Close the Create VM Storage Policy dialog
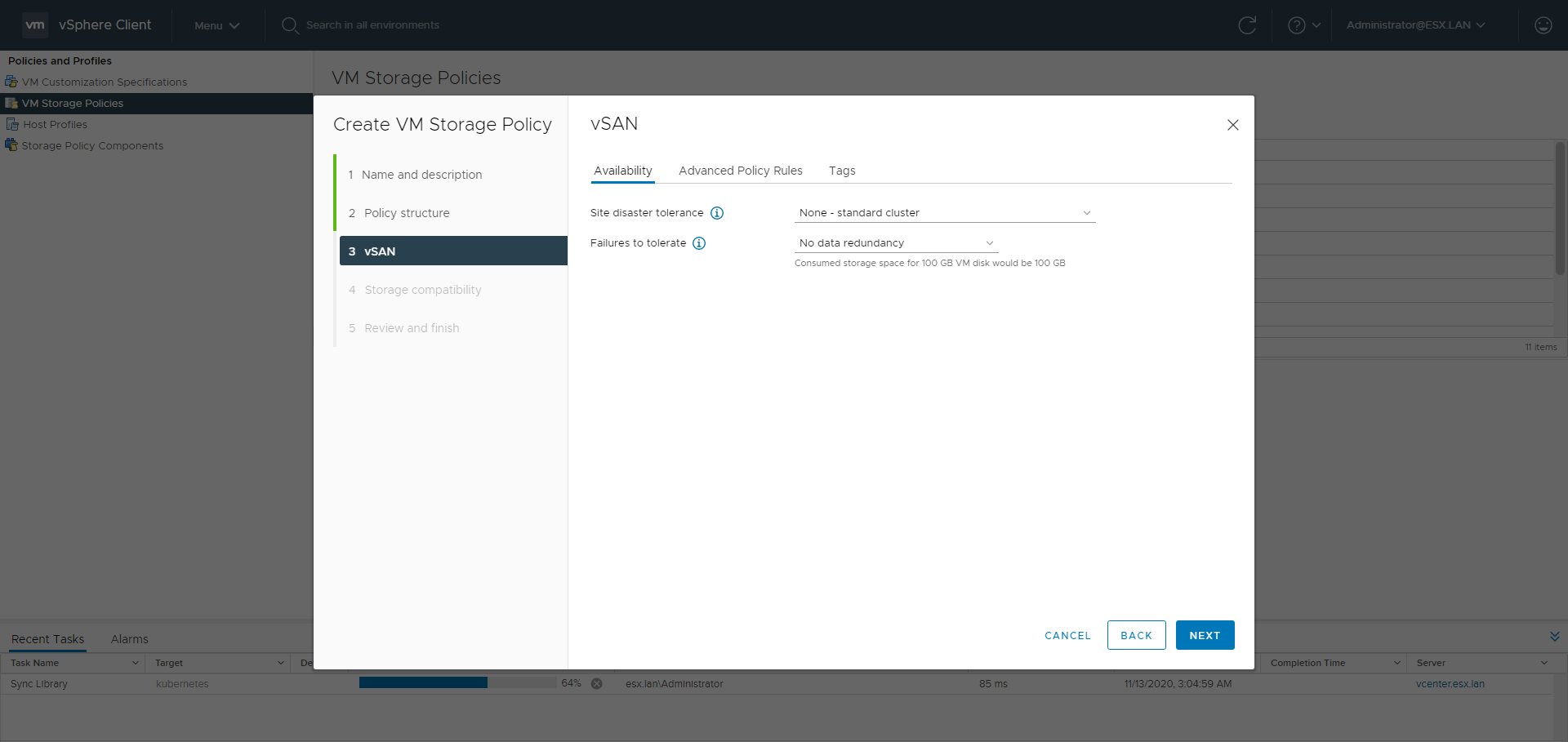This screenshot has height=742, width=1568. point(1232,125)
